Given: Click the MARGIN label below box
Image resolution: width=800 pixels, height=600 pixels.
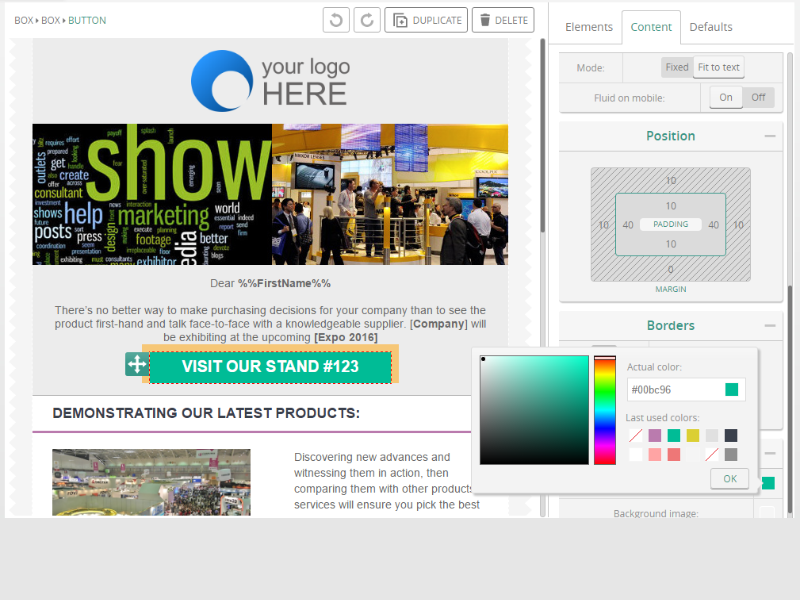Looking at the screenshot, I should (671, 289).
